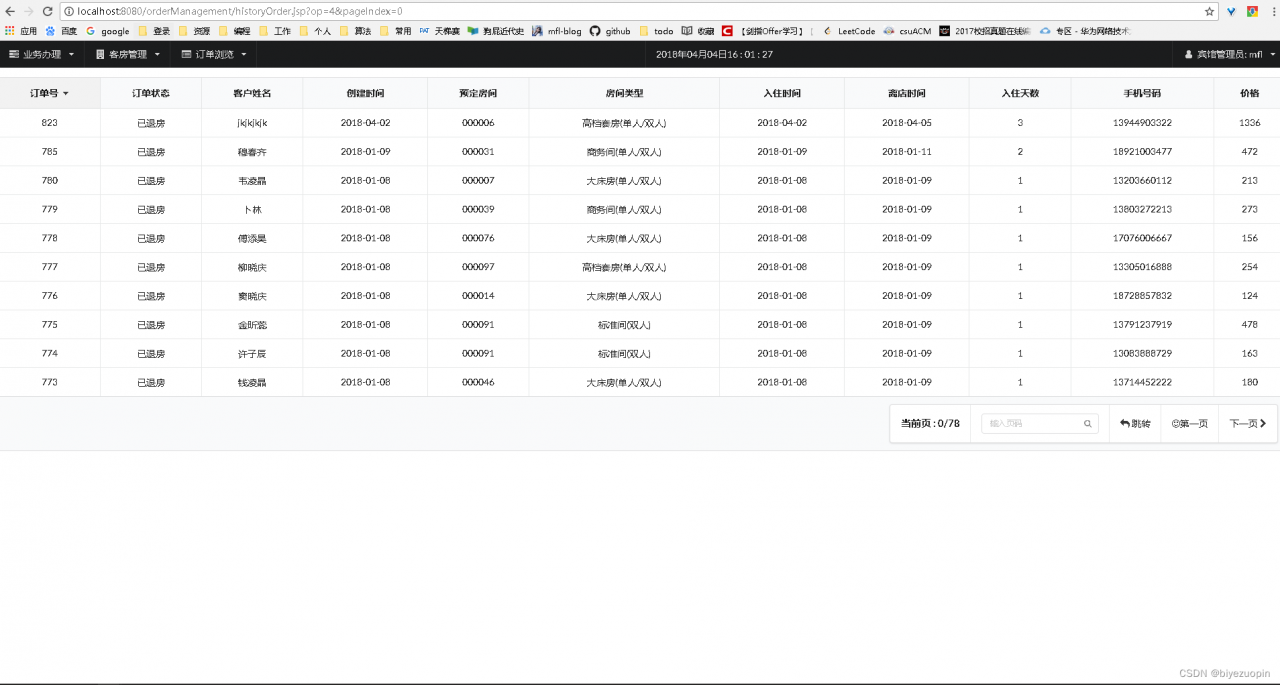Open the csuACM bookmark
This screenshot has width=1280, height=685.
(x=907, y=31)
